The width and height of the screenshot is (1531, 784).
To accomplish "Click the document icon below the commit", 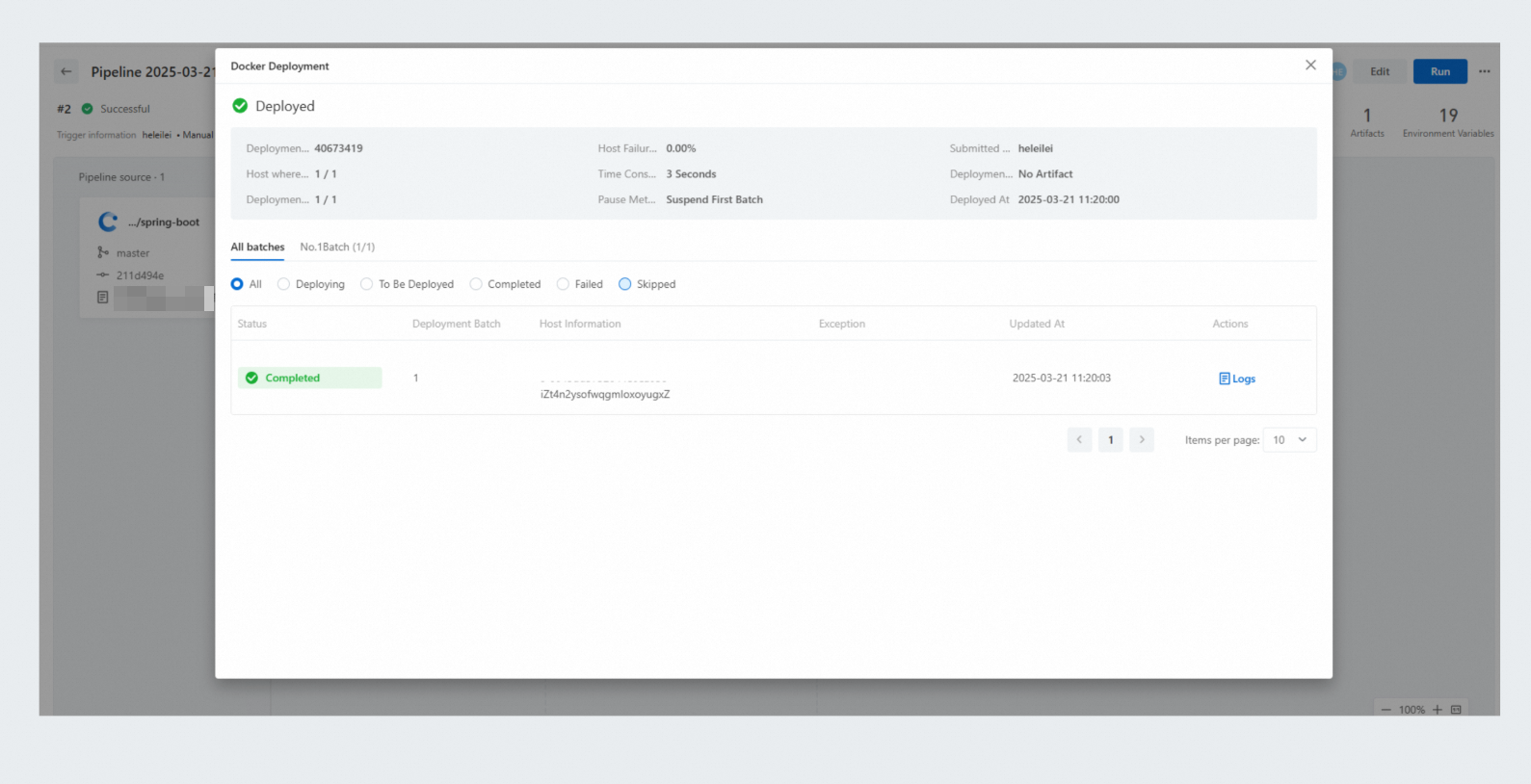I will click(103, 298).
